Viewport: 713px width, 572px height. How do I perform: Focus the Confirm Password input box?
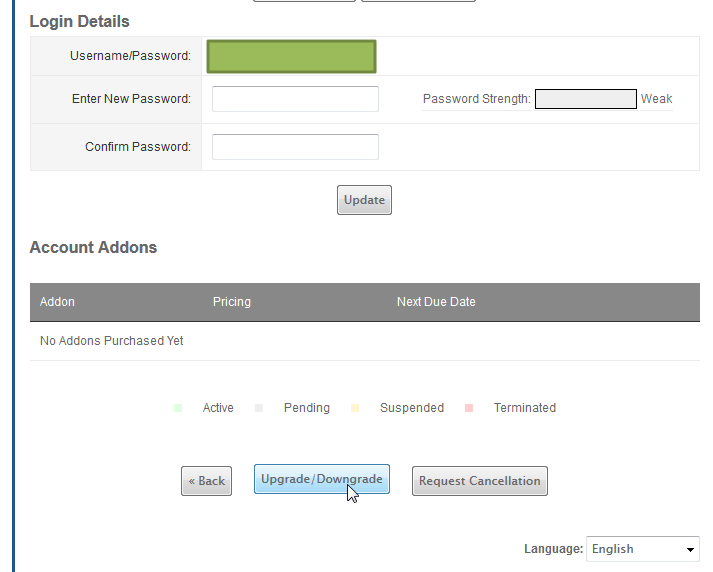point(295,147)
